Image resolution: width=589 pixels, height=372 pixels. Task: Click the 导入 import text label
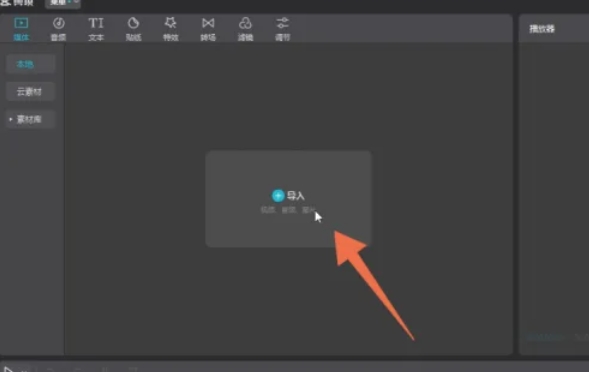[296, 195]
